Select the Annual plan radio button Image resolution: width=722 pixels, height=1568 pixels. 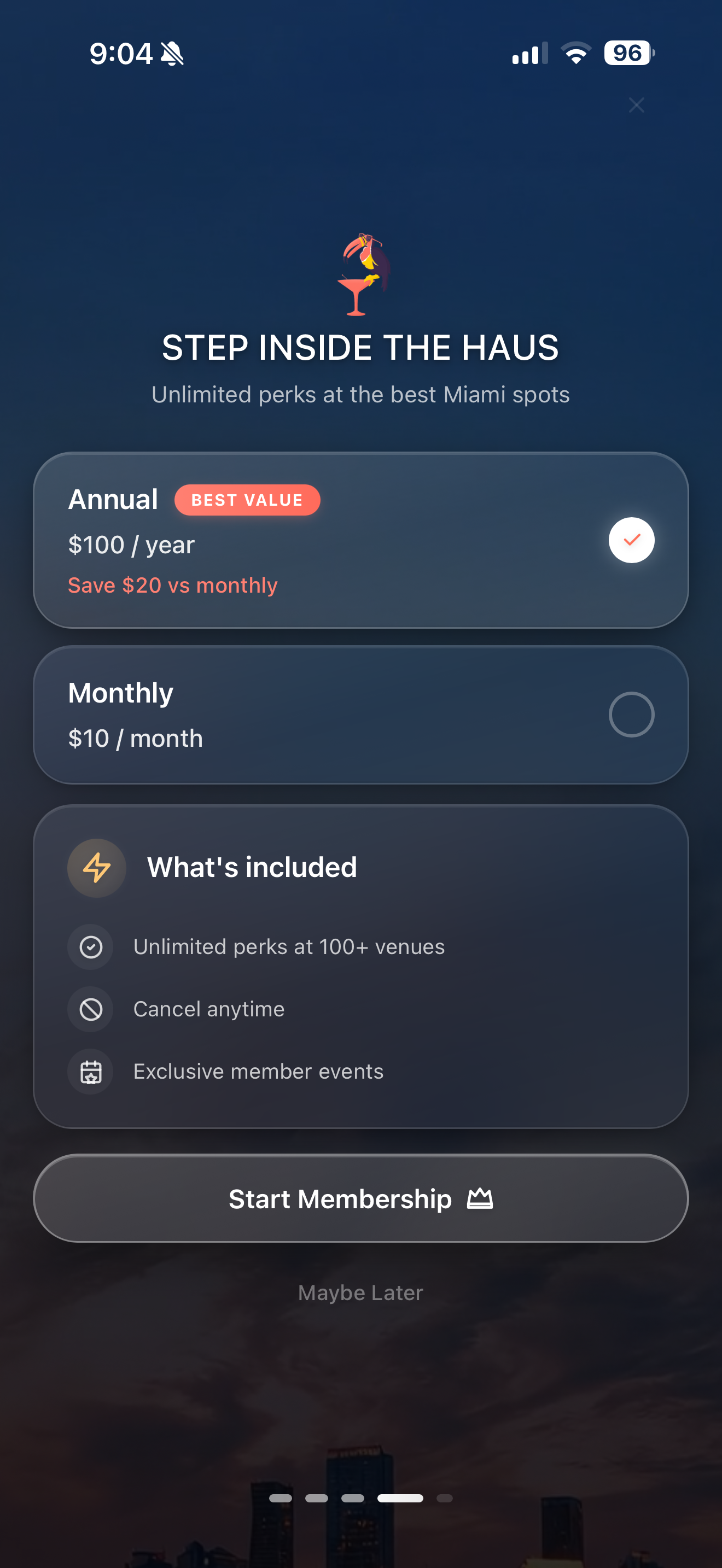click(631, 540)
